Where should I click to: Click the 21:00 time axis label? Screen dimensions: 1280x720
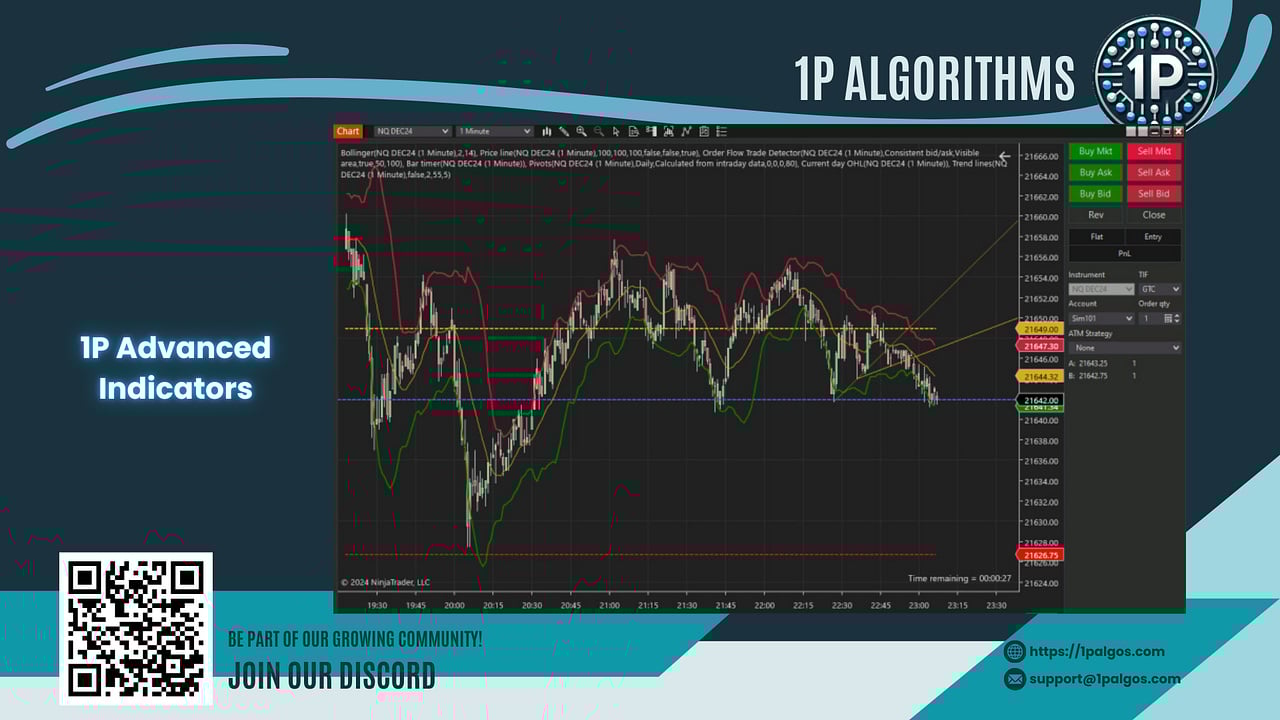[x=609, y=605]
